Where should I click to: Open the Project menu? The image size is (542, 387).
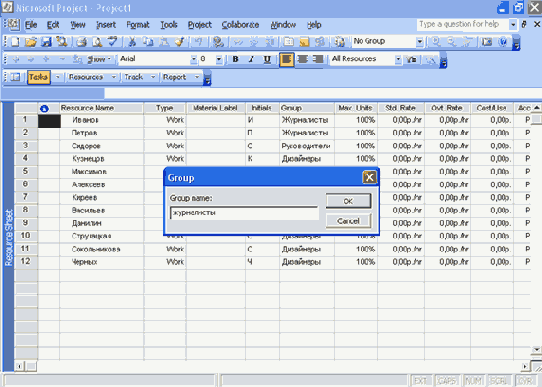click(199, 25)
